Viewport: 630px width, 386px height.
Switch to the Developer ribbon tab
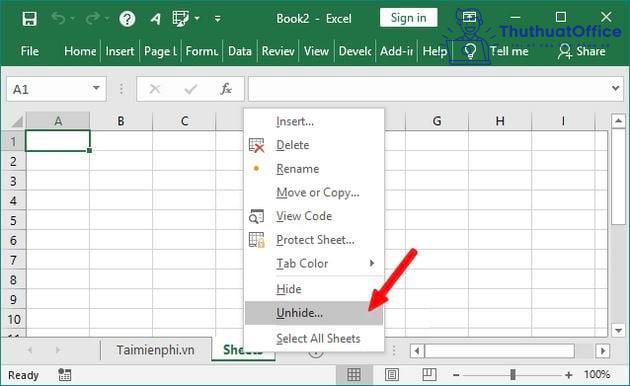click(x=355, y=51)
